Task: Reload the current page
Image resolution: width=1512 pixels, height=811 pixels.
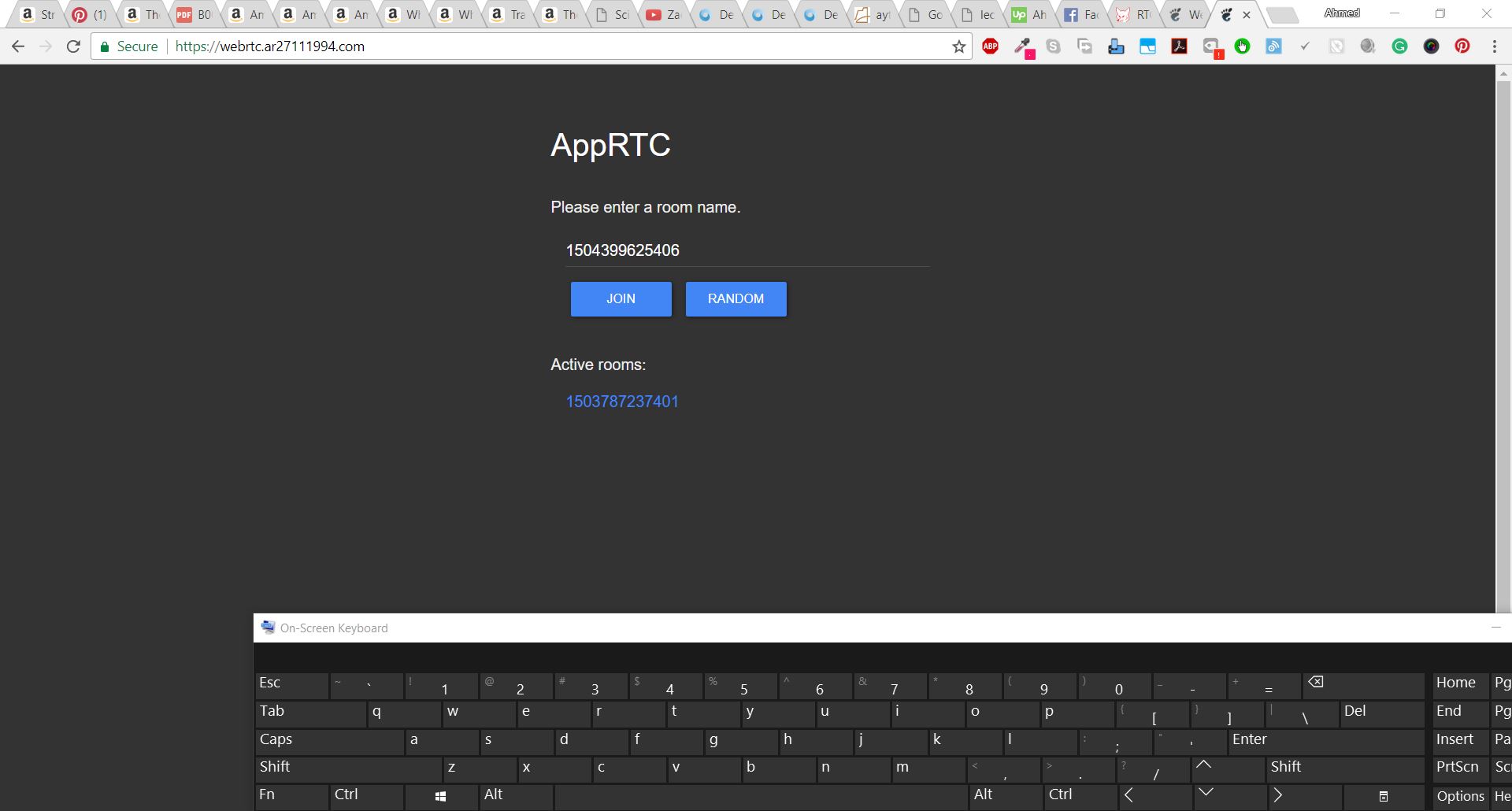Action: tap(73, 46)
